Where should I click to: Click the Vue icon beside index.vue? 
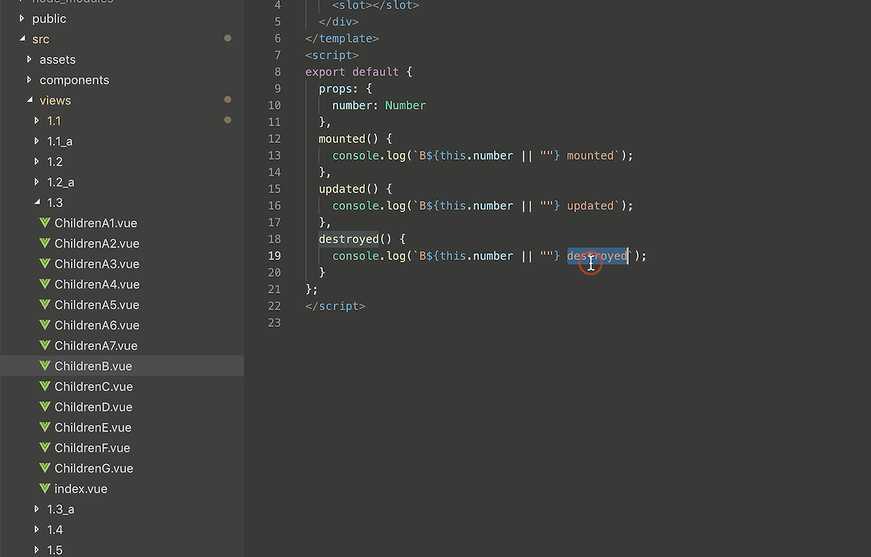[45, 489]
